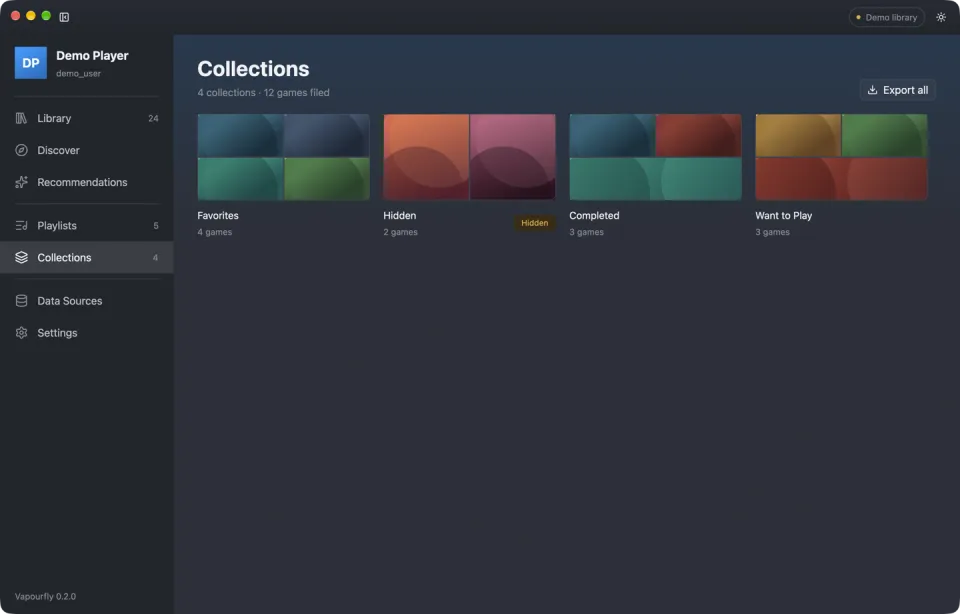This screenshot has width=960, height=614.
Task: Open the Favorites collection thumbnail
Action: (x=283, y=157)
